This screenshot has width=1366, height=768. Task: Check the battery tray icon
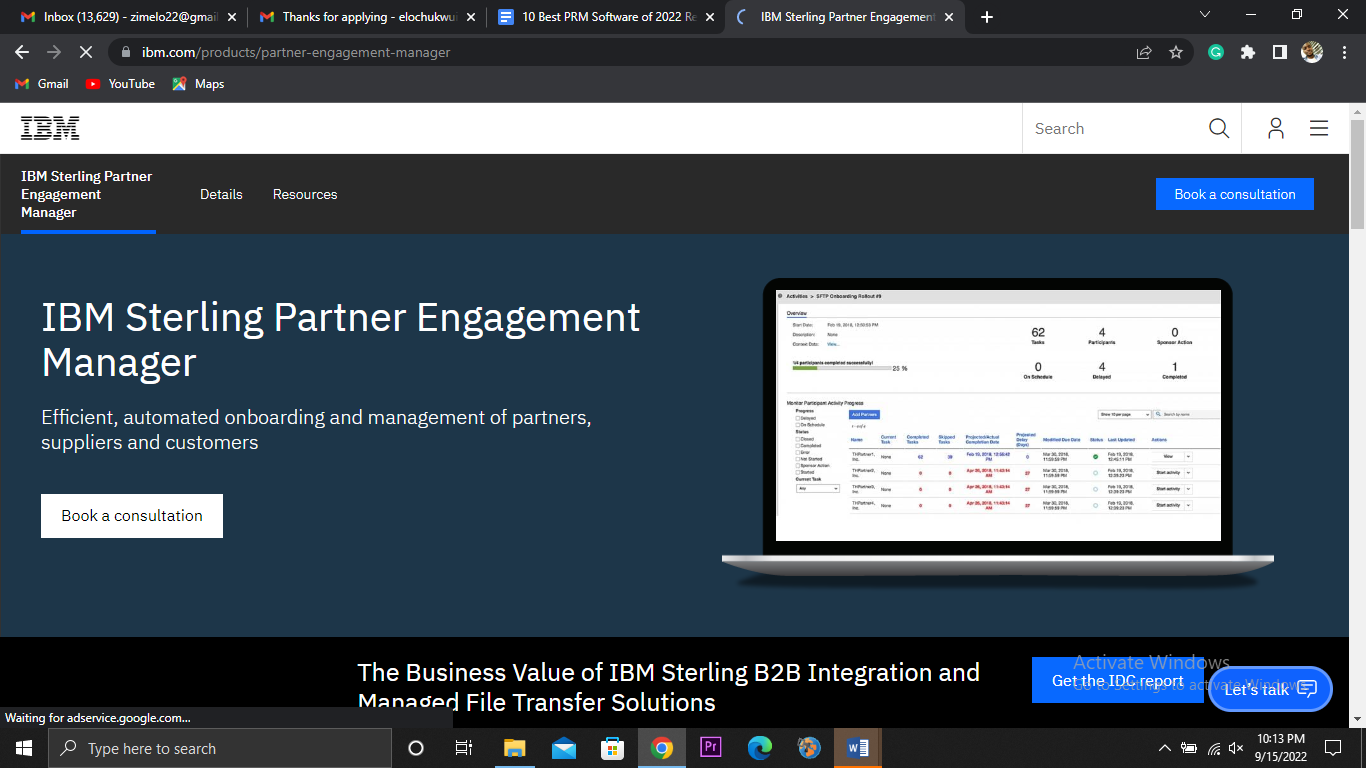1189,748
